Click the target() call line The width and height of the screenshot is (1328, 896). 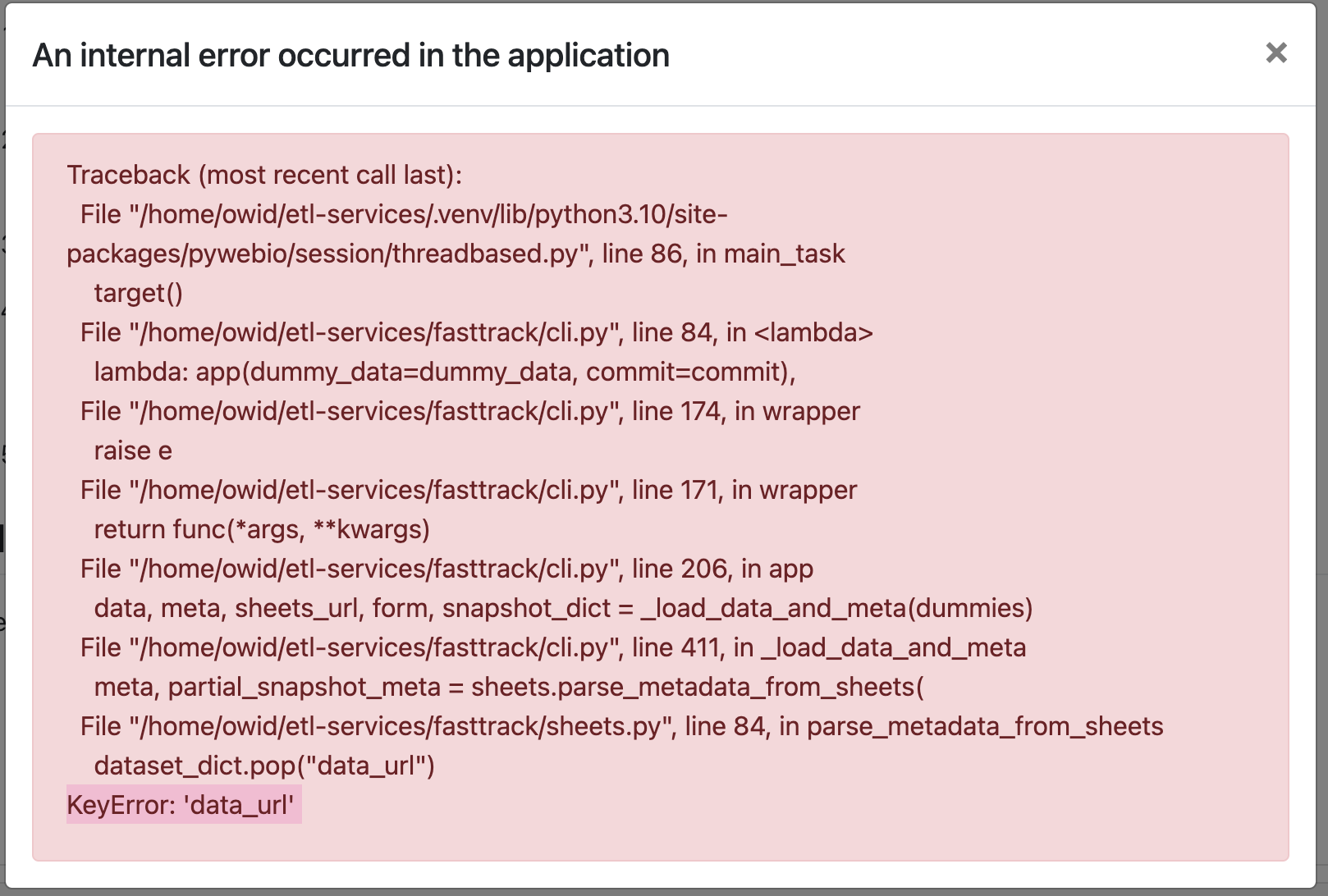pos(136,293)
